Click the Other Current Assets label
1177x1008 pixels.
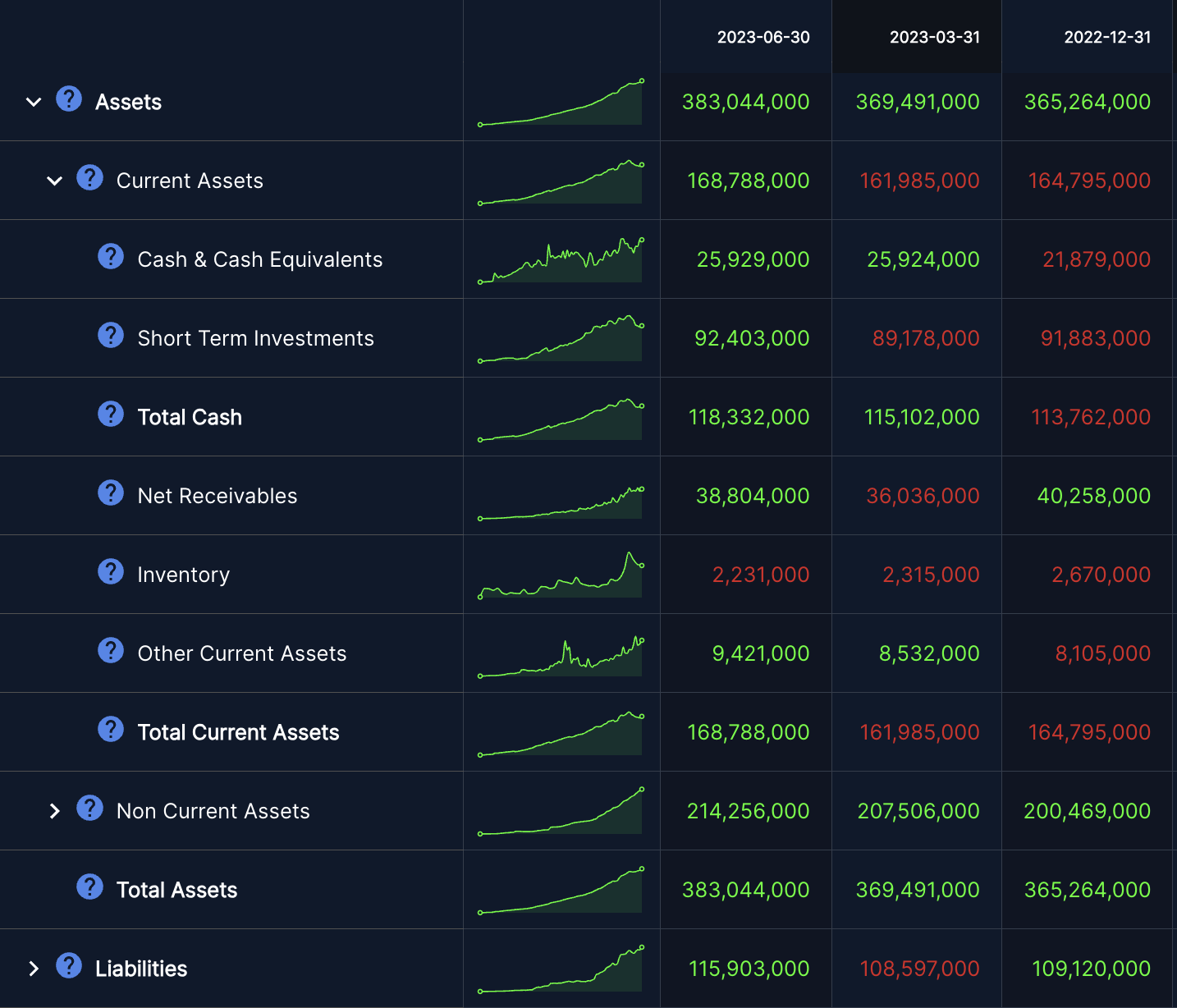point(242,653)
